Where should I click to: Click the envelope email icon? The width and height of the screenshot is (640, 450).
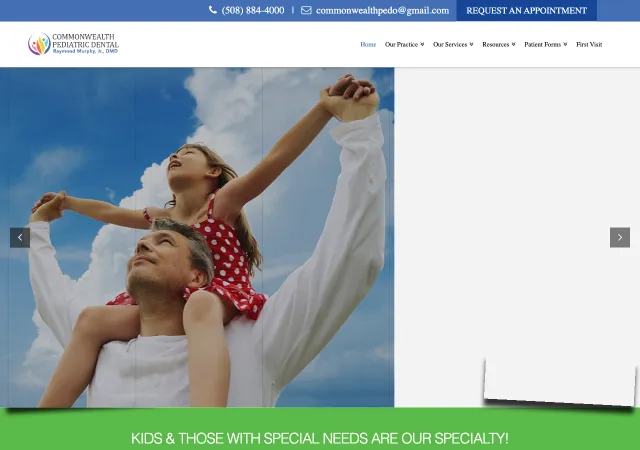click(x=306, y=10)
